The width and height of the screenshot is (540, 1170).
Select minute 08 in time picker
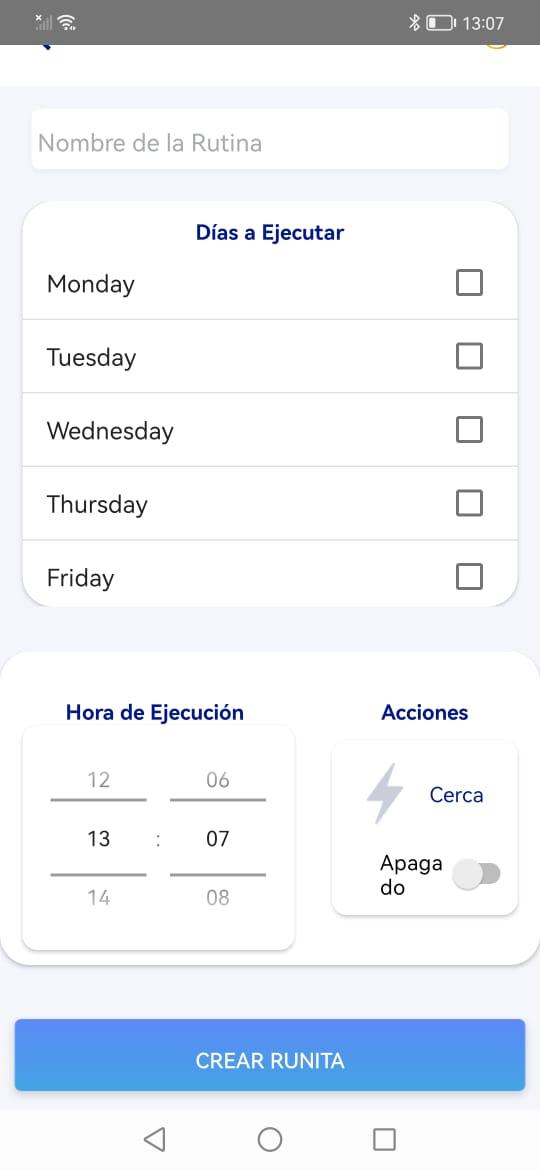218,897
